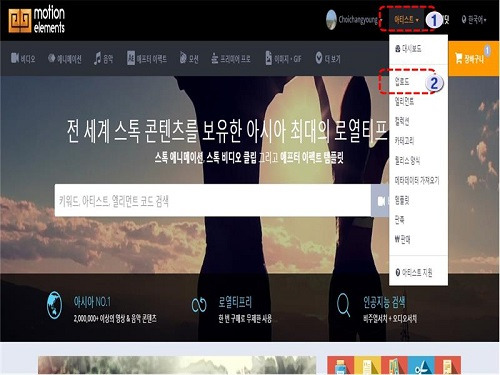
Task: Click the video-type button beside search
Action: tap(380, 200)
